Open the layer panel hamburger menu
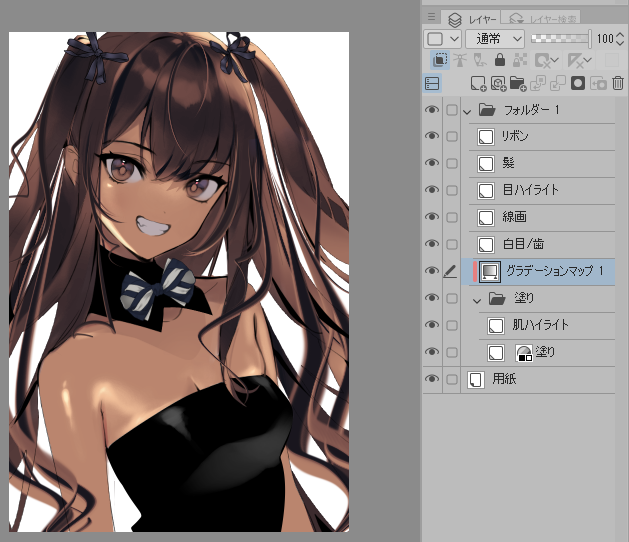 (x=432, y=18)
